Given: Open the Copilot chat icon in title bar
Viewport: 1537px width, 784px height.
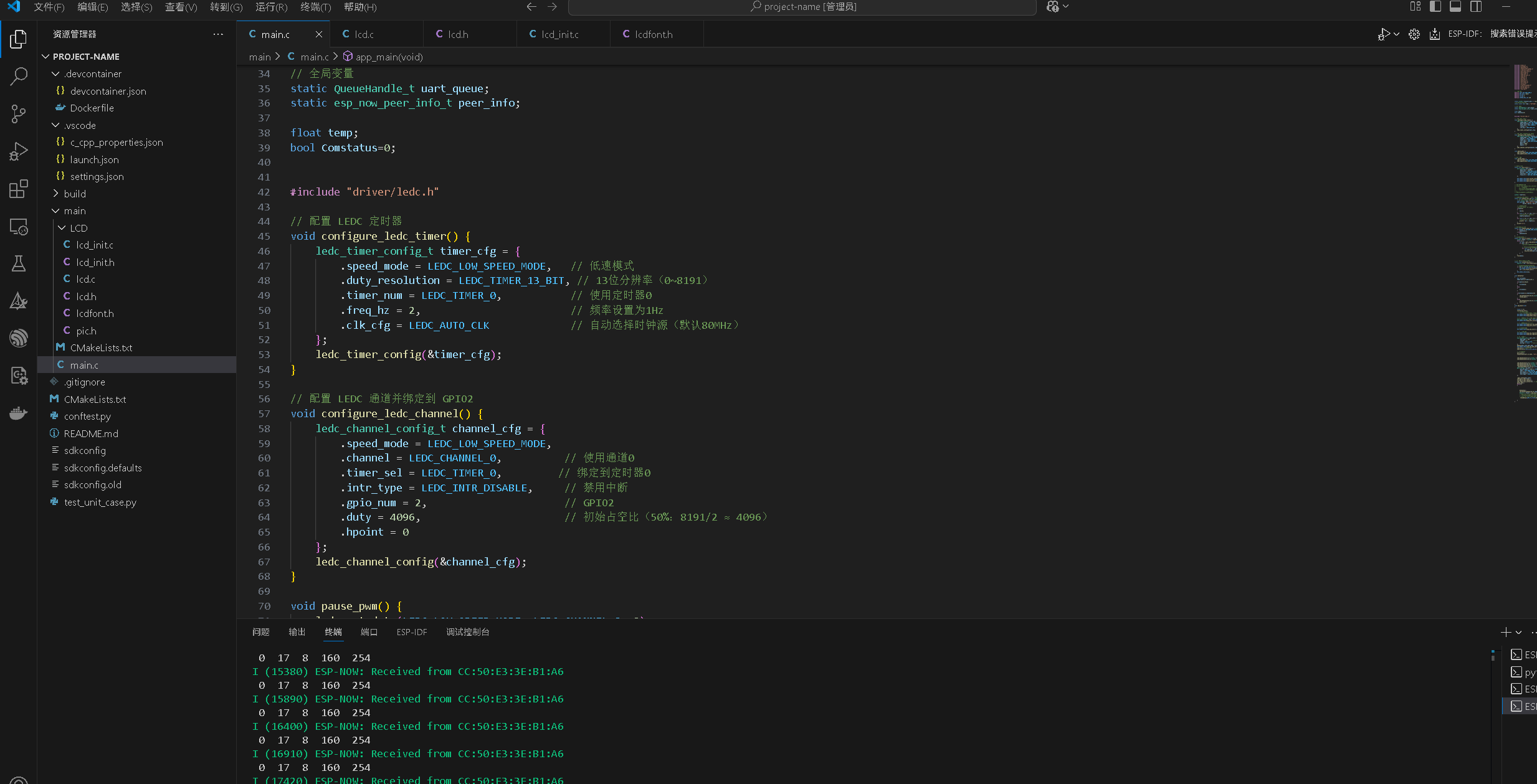Looking at the screenshot, I should 1053,7.
